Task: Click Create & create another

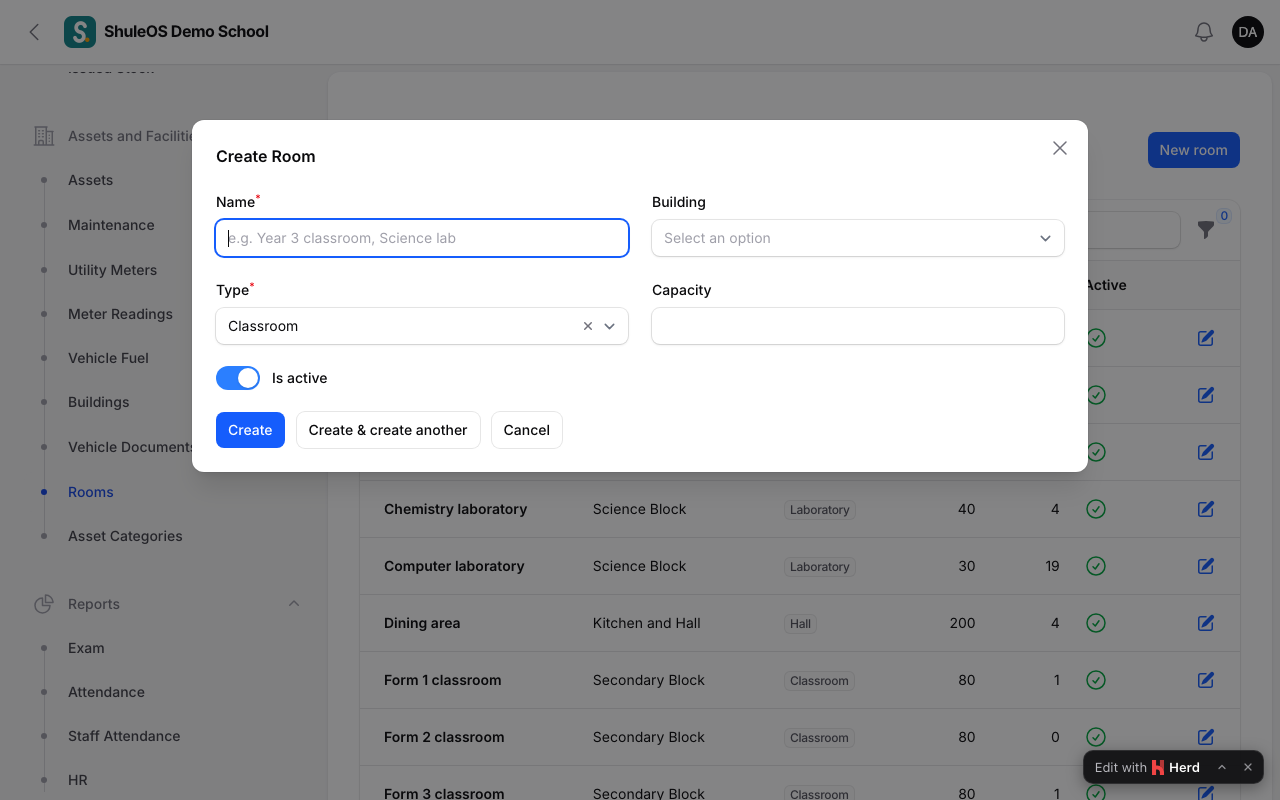Action: (x=388, y=430)
